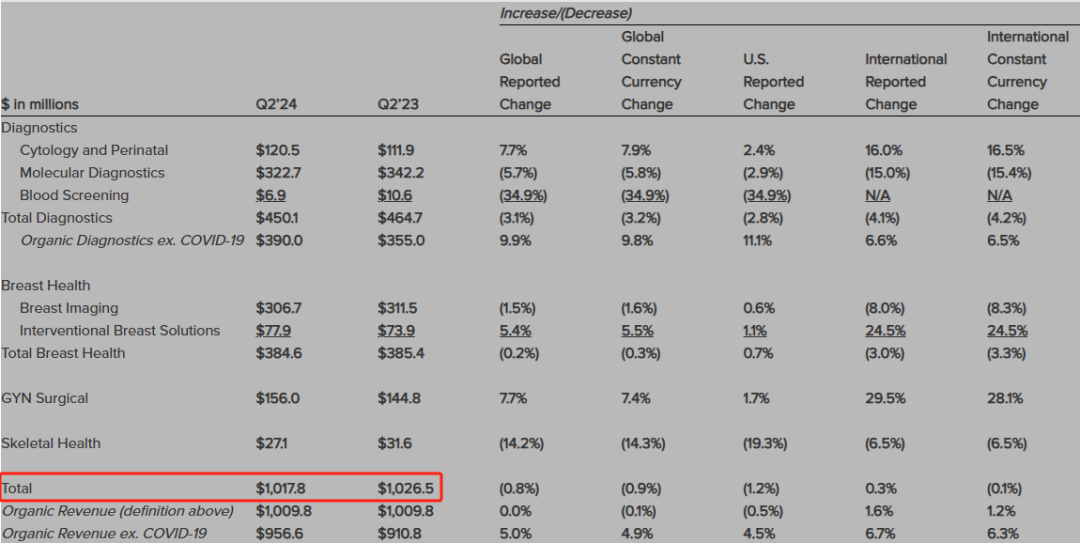1080x543 pixels.
Task: Select the Increase/(Decrease) heading
Action: [565, 13]
